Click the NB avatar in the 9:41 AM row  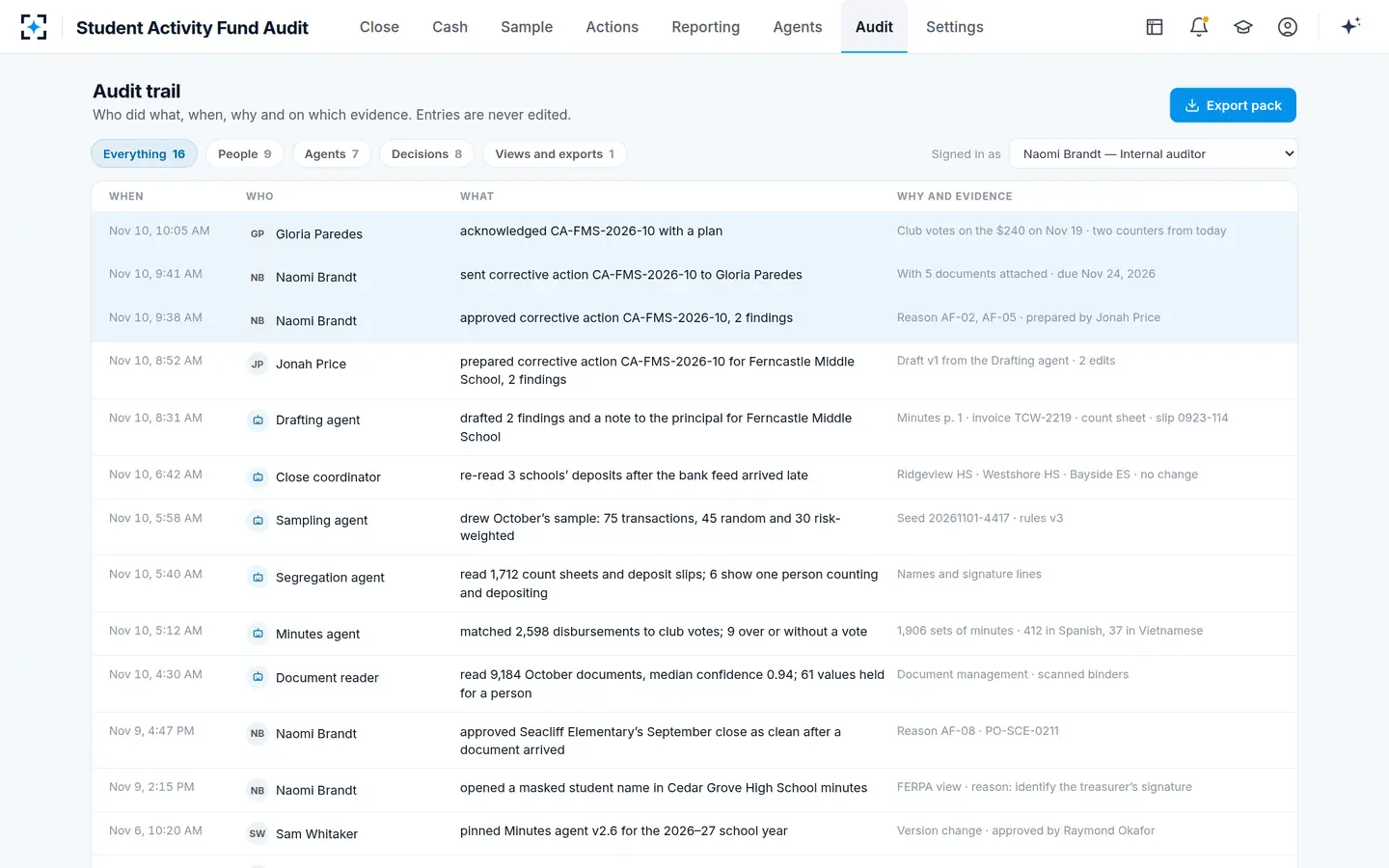(258, 277)
